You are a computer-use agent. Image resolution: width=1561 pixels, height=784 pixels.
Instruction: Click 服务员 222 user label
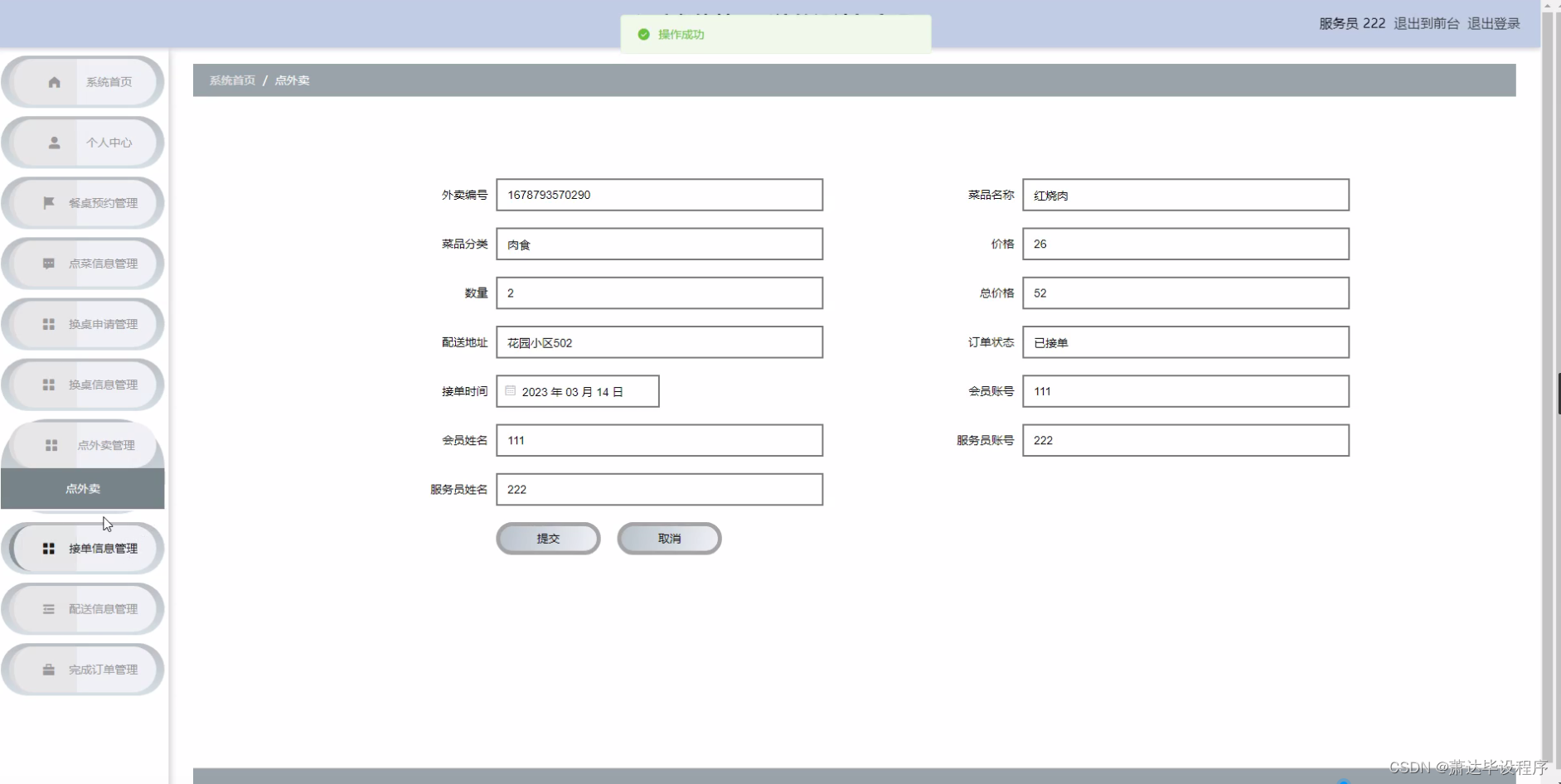click(x=1352, y=23)
